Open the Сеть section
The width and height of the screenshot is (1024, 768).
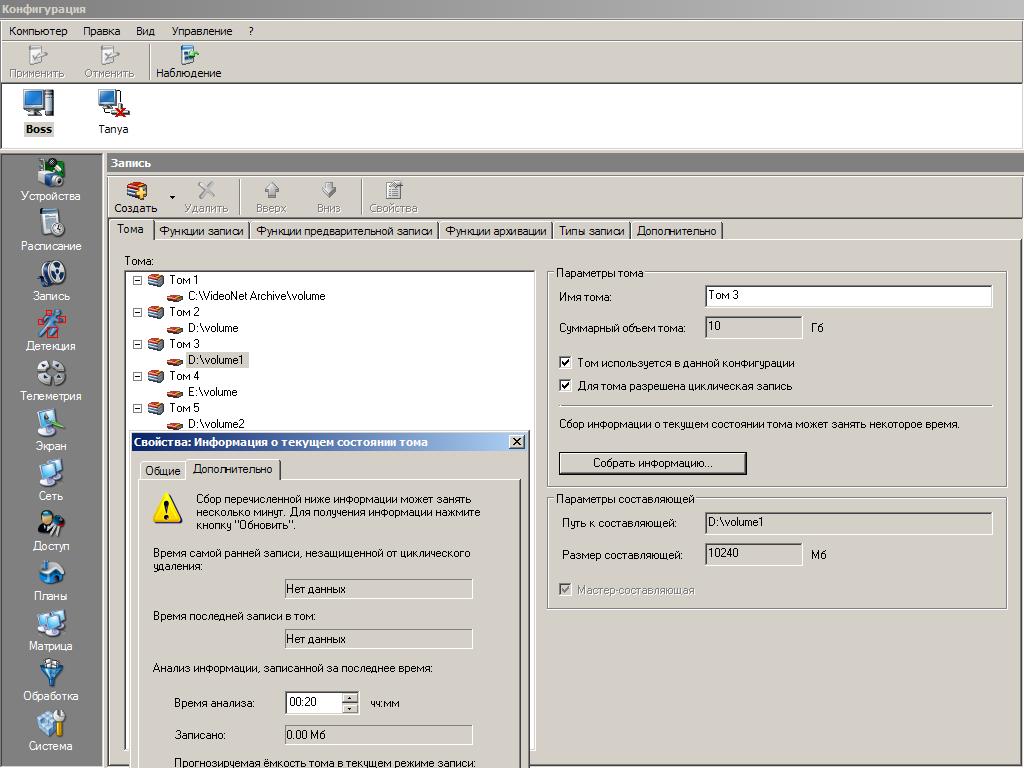tap(51, 481)
